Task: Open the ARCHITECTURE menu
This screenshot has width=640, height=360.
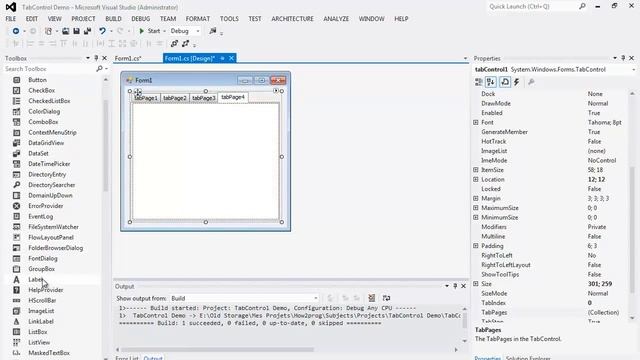Action: (x=292, y=19)
